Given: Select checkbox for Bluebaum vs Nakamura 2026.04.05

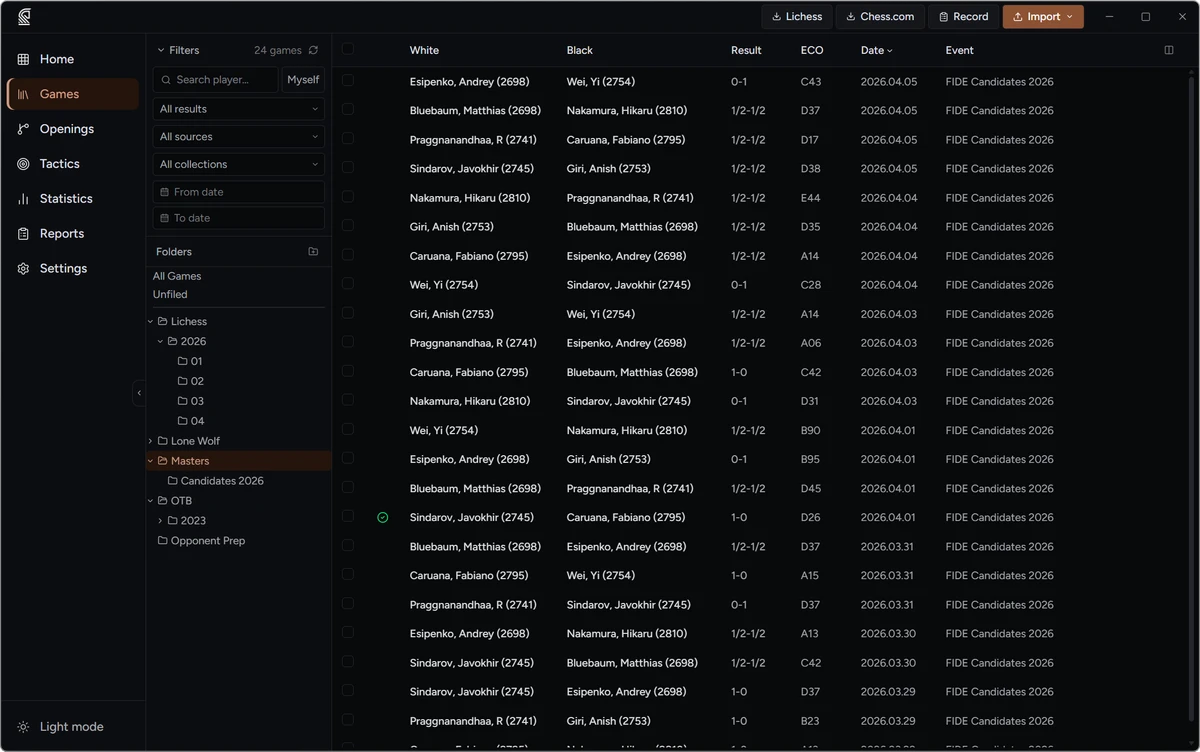Looking at the screenshot, I should tap(348, 110).
